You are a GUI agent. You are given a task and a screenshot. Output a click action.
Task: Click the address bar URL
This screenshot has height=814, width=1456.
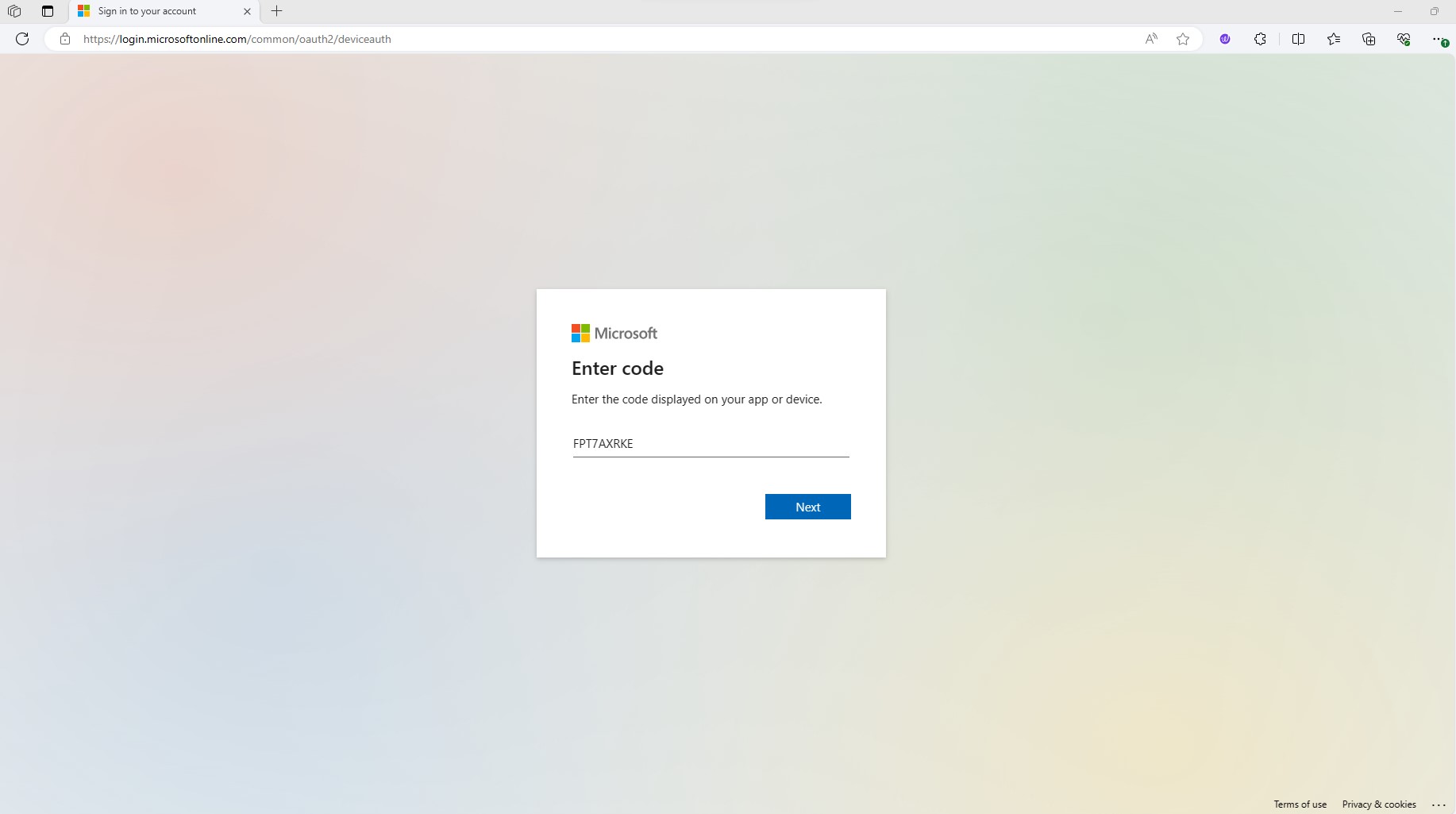click(237, 39)
